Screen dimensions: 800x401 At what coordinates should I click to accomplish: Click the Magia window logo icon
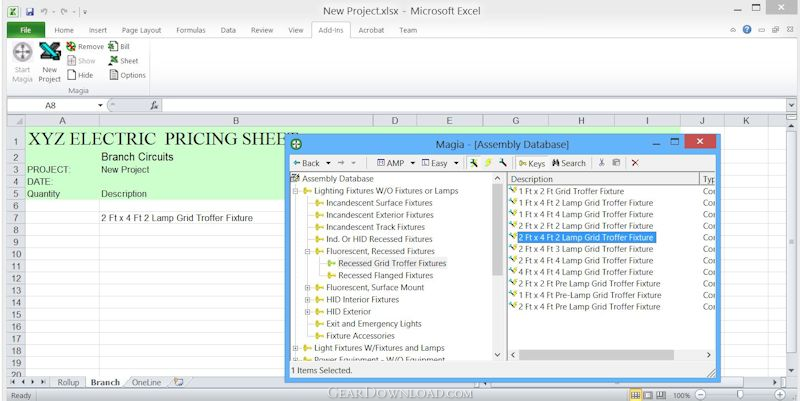pos(296,144)
